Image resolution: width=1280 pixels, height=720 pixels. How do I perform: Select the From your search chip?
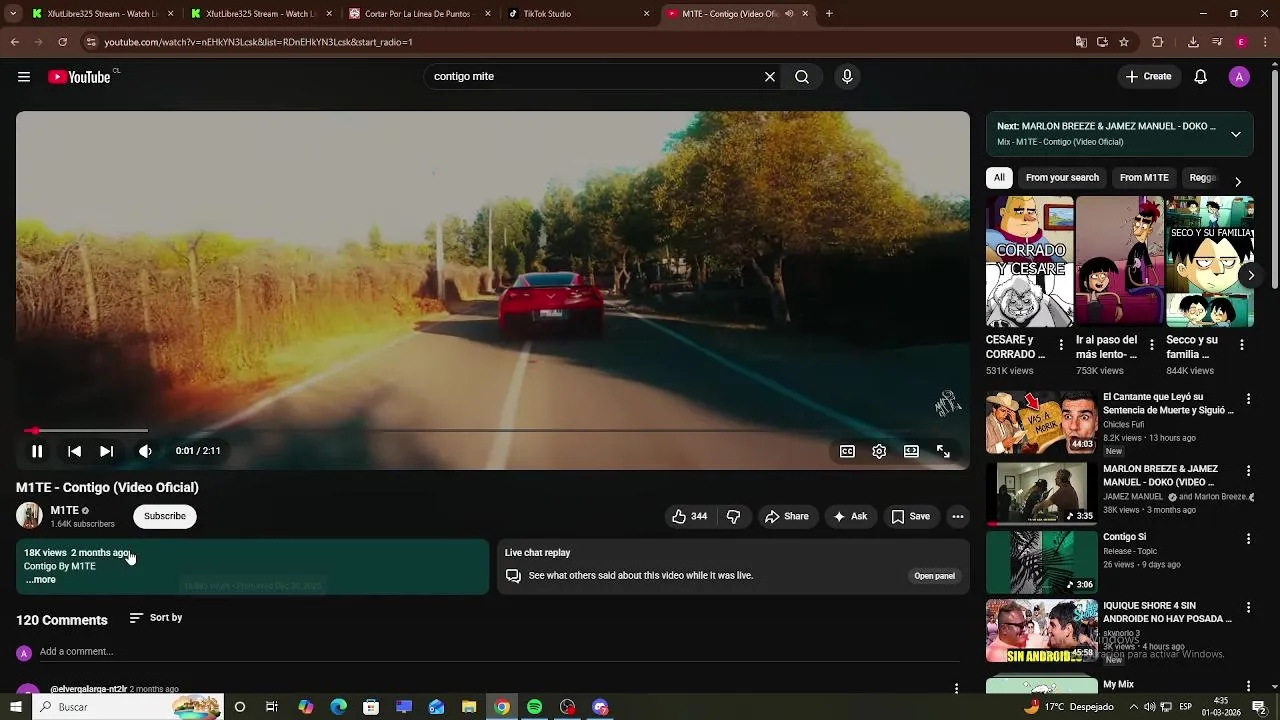click(x=1062, y=178)
